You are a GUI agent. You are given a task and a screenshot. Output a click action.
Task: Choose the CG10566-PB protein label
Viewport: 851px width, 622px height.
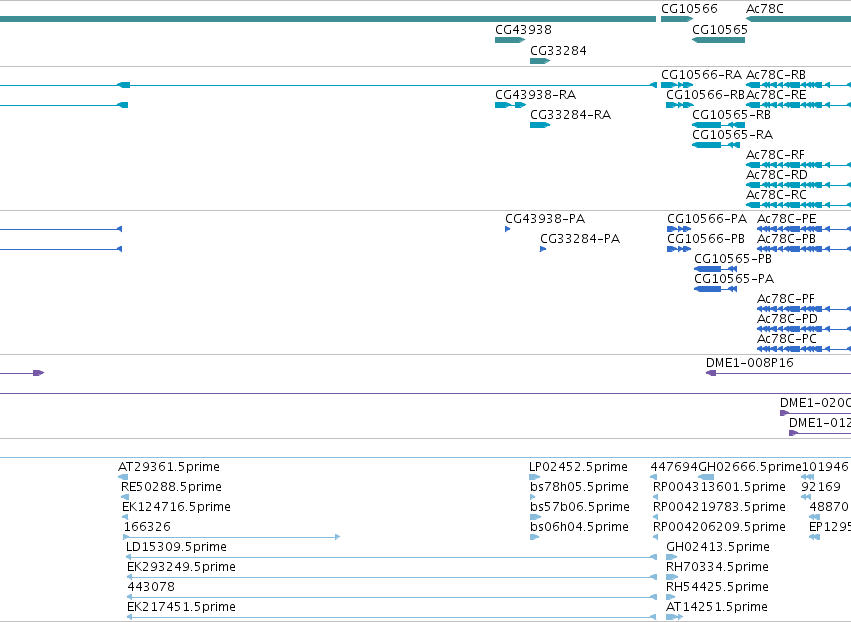pyautogui.click(x=706, y=239)
